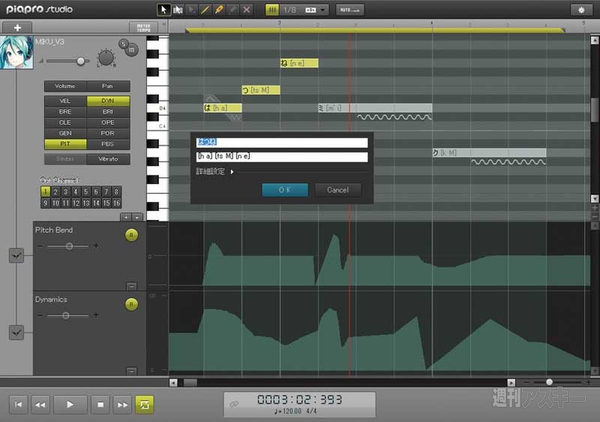Mute the MIKU_V3 track with M button
The width and height of the screenshot is (600, 422).
[132, 50]
